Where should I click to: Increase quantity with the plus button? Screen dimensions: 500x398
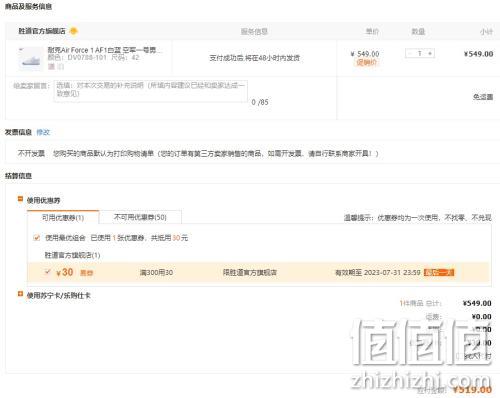(430, 53)
